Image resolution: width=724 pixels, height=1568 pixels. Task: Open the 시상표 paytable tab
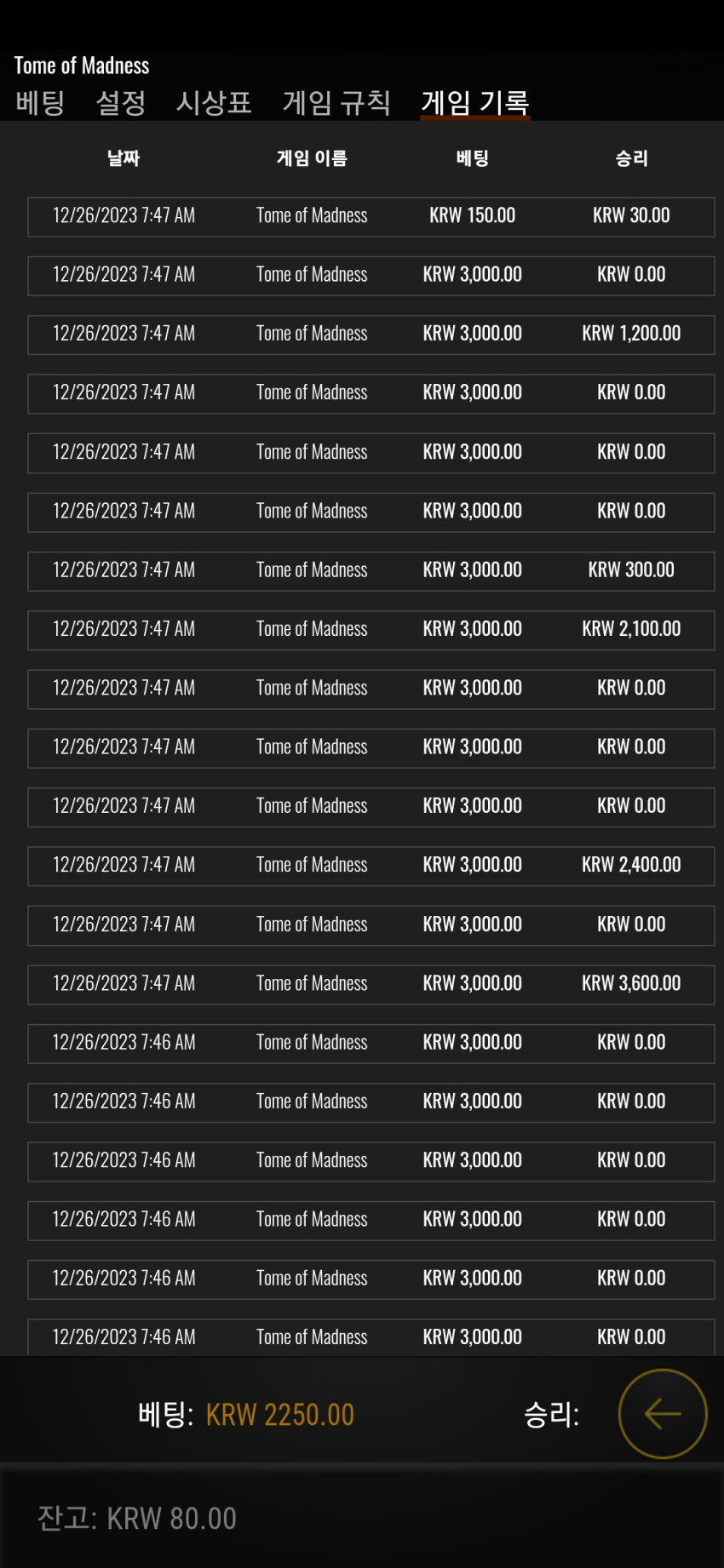pyautogui.click(x=214, y=103)
